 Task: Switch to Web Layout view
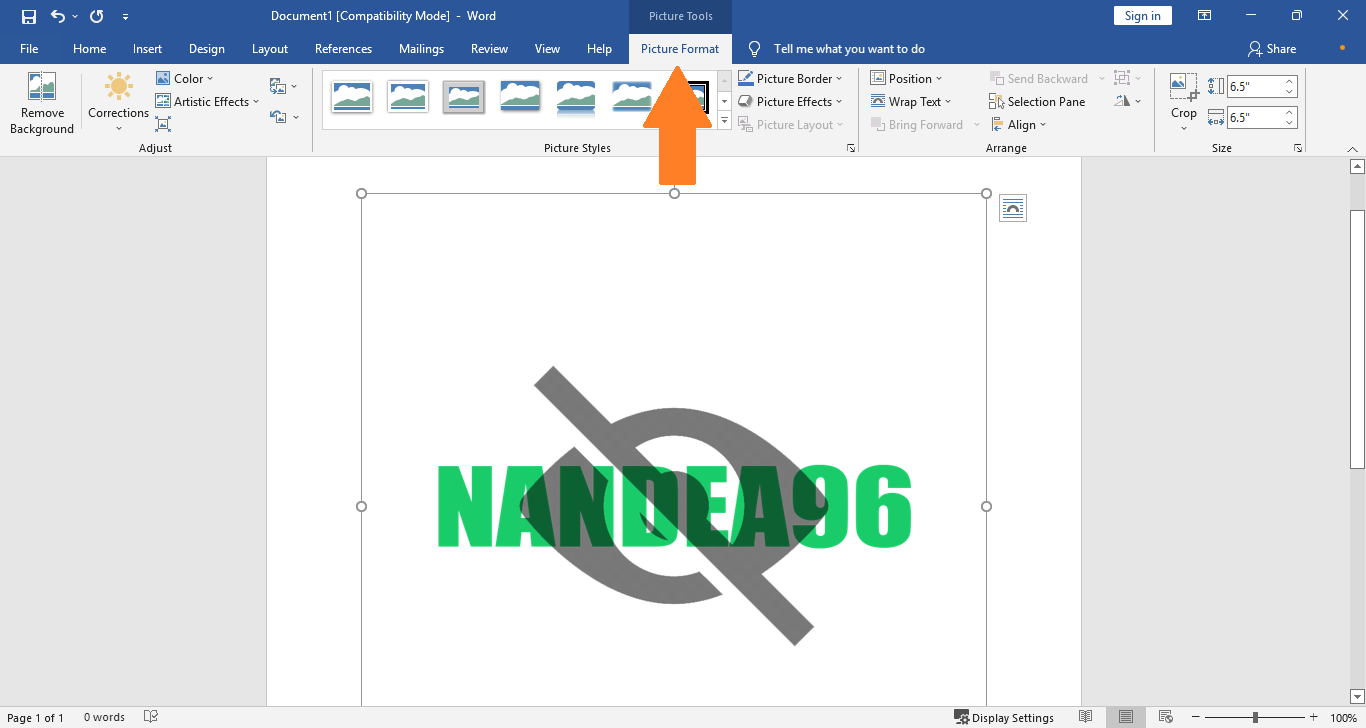[1166, 717]
